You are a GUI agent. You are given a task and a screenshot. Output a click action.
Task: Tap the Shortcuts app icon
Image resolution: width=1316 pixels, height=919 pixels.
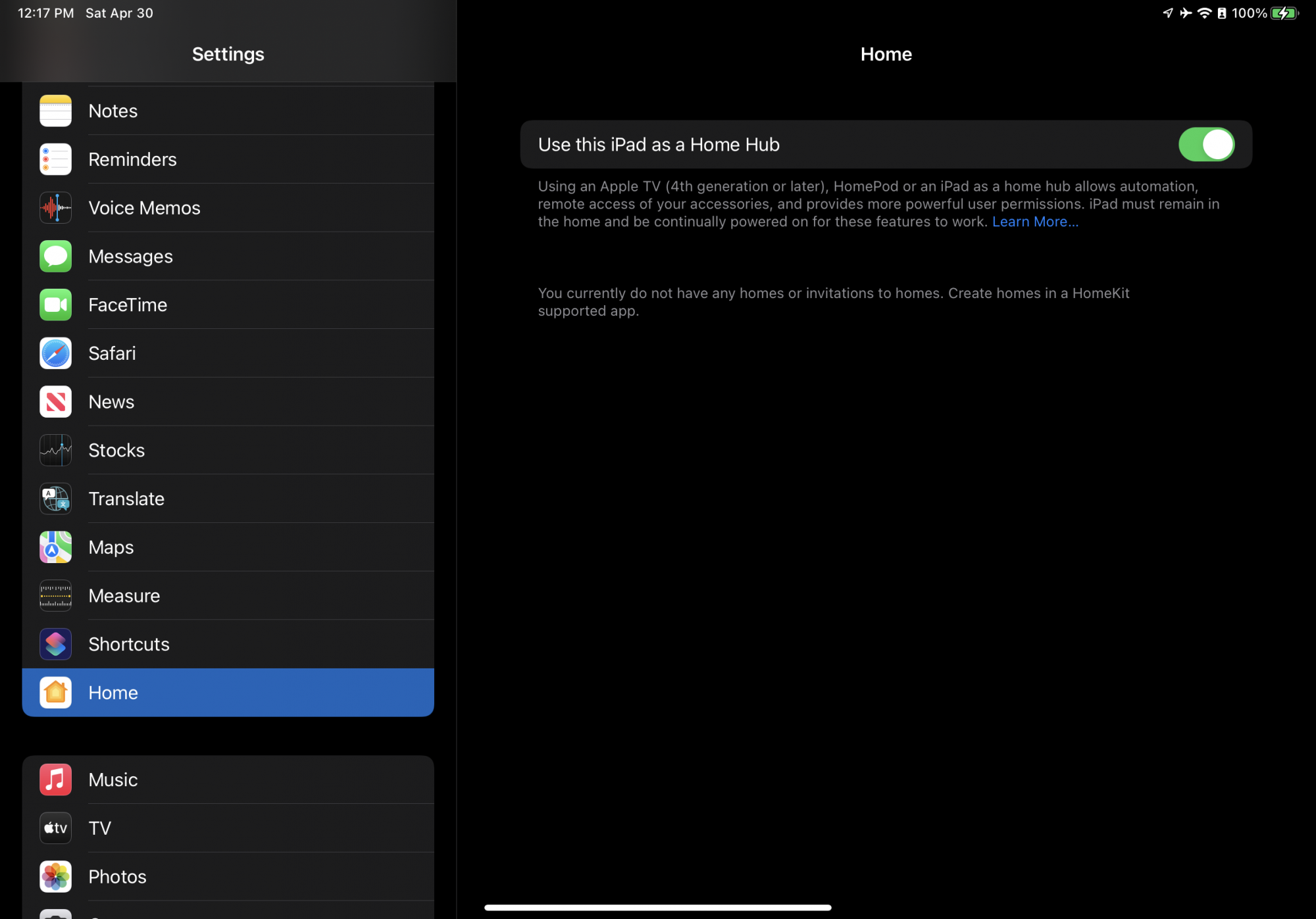(55, 644)
